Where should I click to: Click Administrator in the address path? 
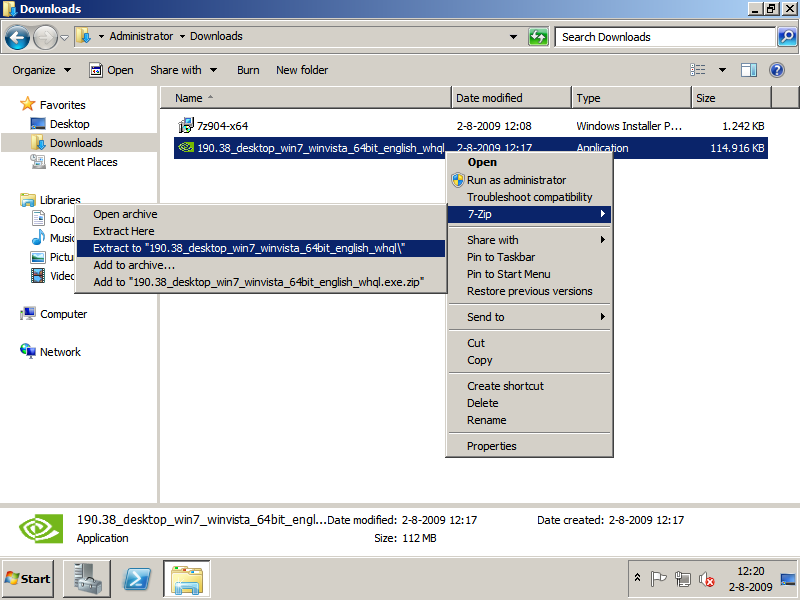click(x=141, y=36)
